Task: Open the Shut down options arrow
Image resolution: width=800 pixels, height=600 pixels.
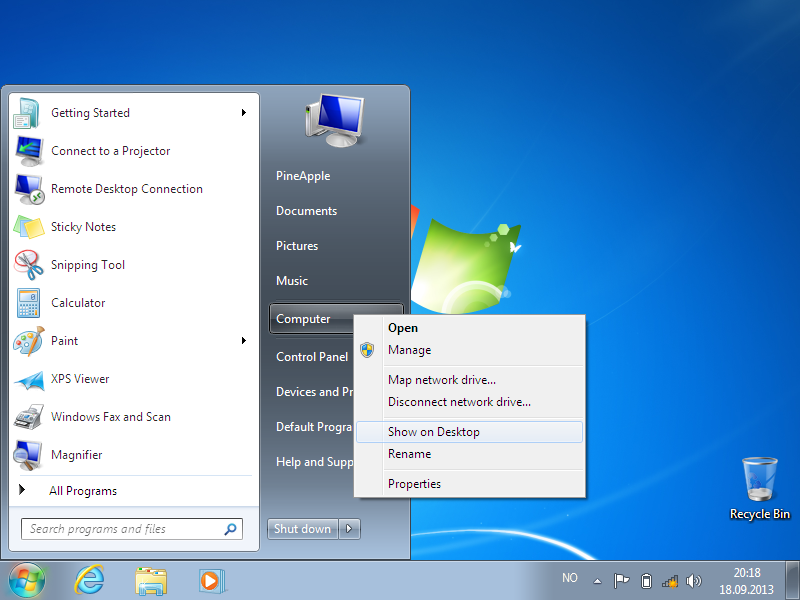Action: [x=349, y=529]
